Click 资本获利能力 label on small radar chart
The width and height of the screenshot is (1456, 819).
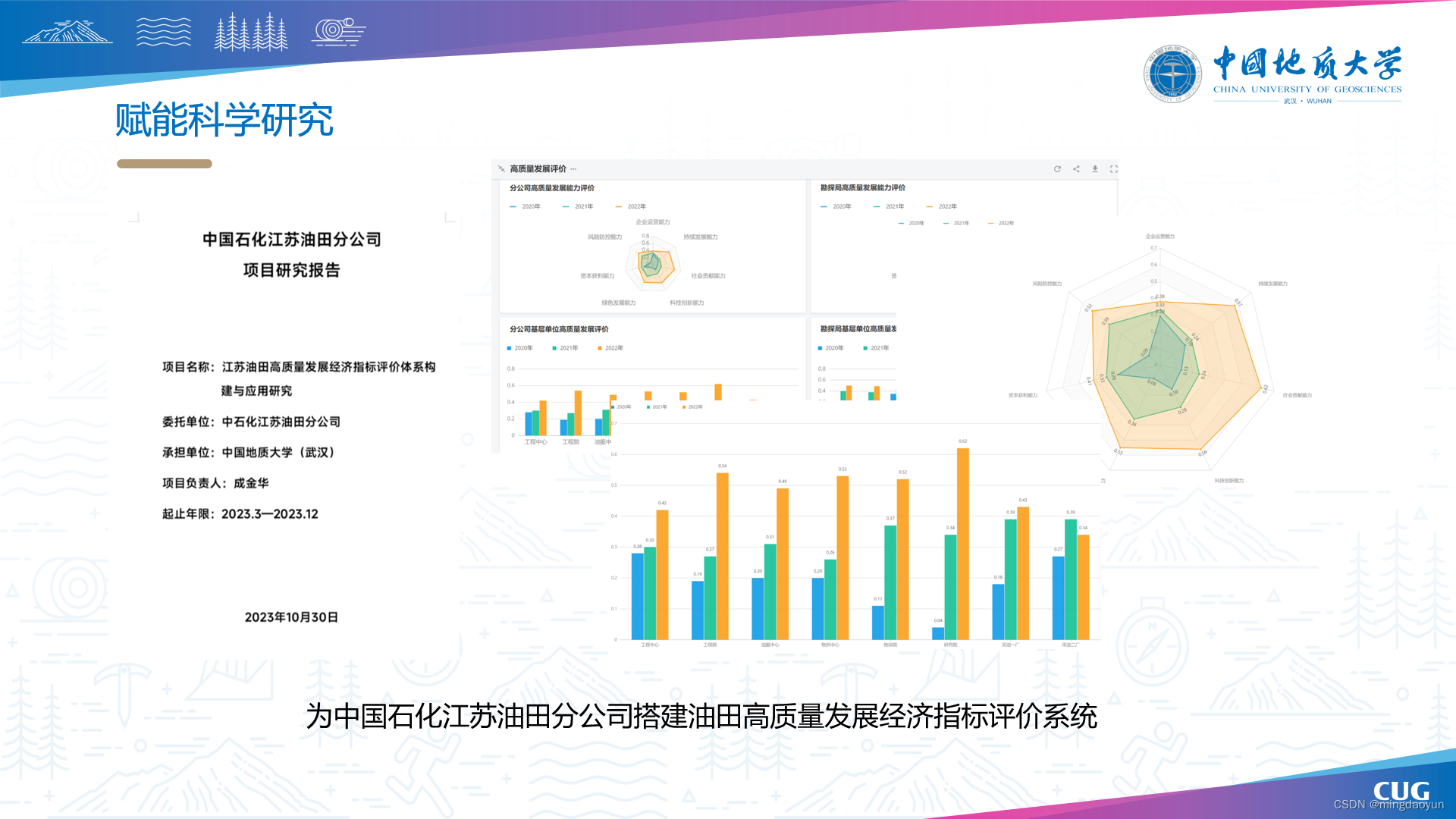598,276
